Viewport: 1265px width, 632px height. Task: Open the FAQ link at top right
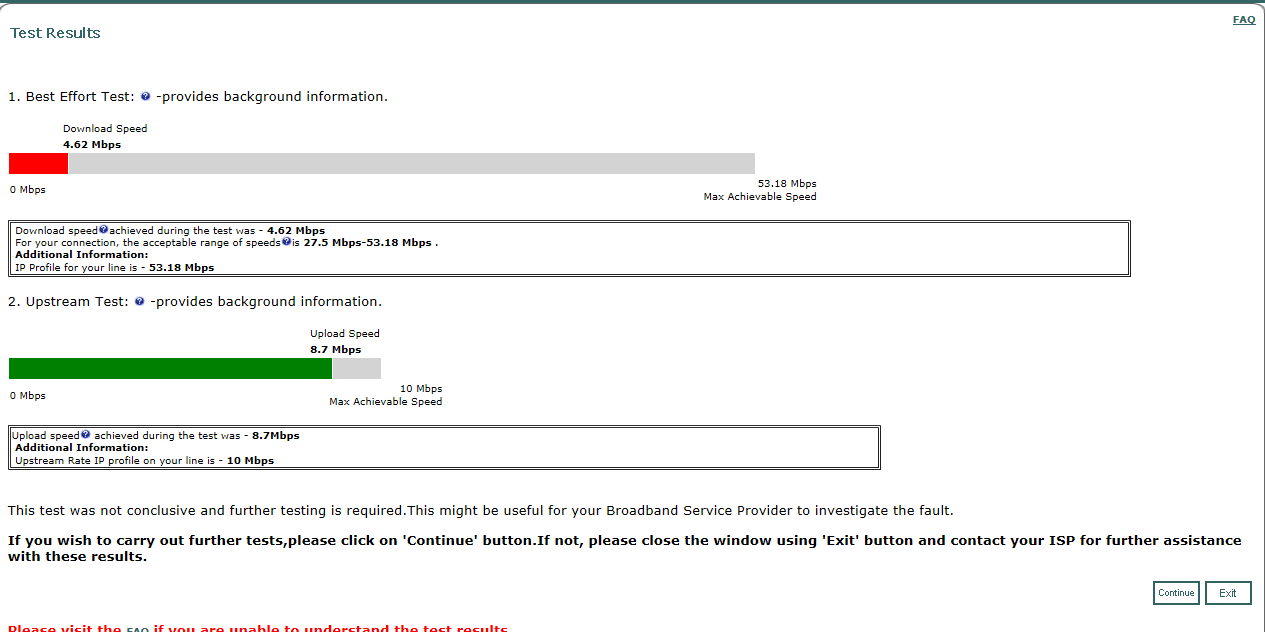click(x=1243, y=20)
